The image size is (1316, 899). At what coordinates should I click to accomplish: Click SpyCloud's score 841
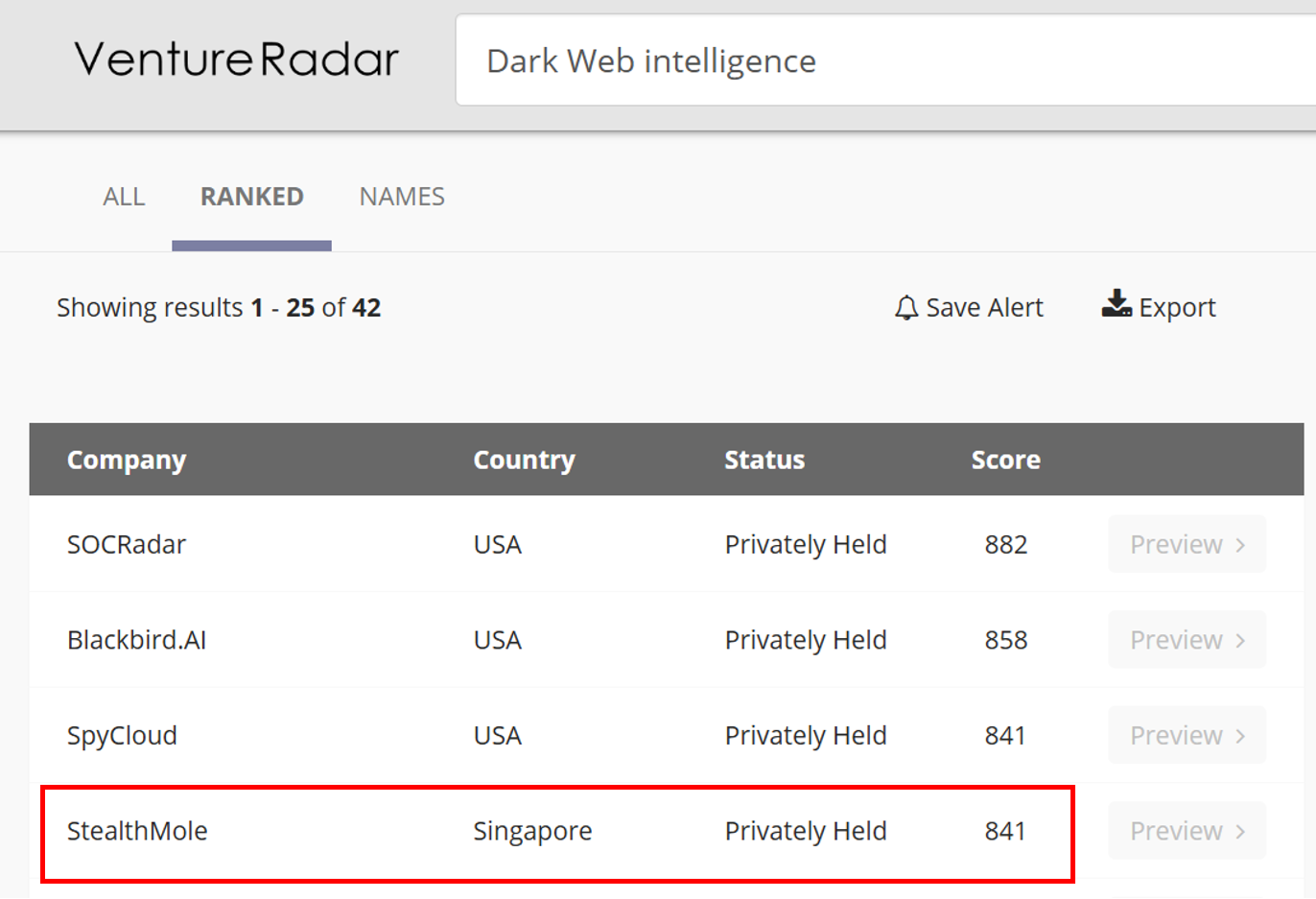point(1004,735)
